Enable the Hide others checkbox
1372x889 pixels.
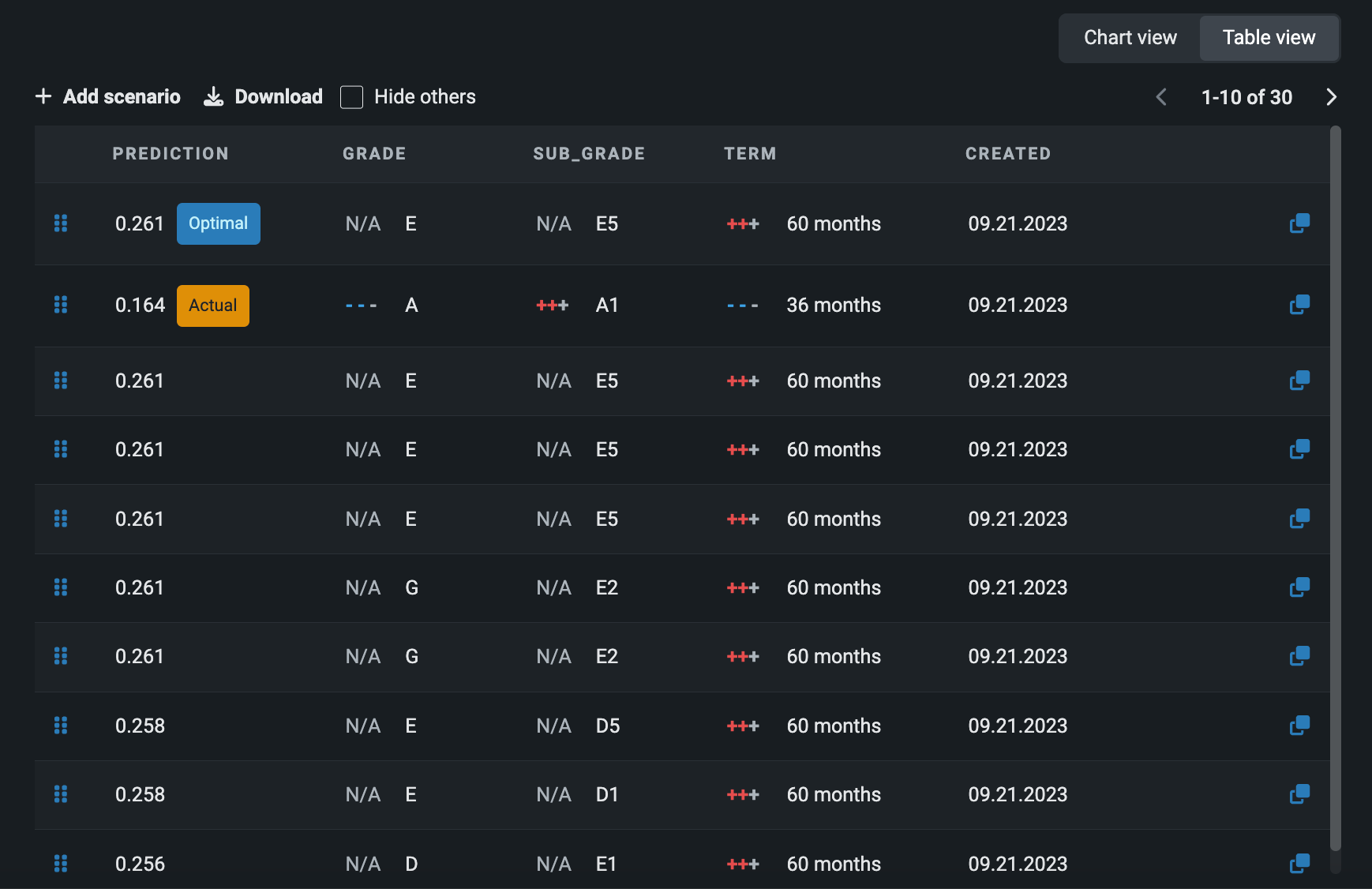point(351,97)
